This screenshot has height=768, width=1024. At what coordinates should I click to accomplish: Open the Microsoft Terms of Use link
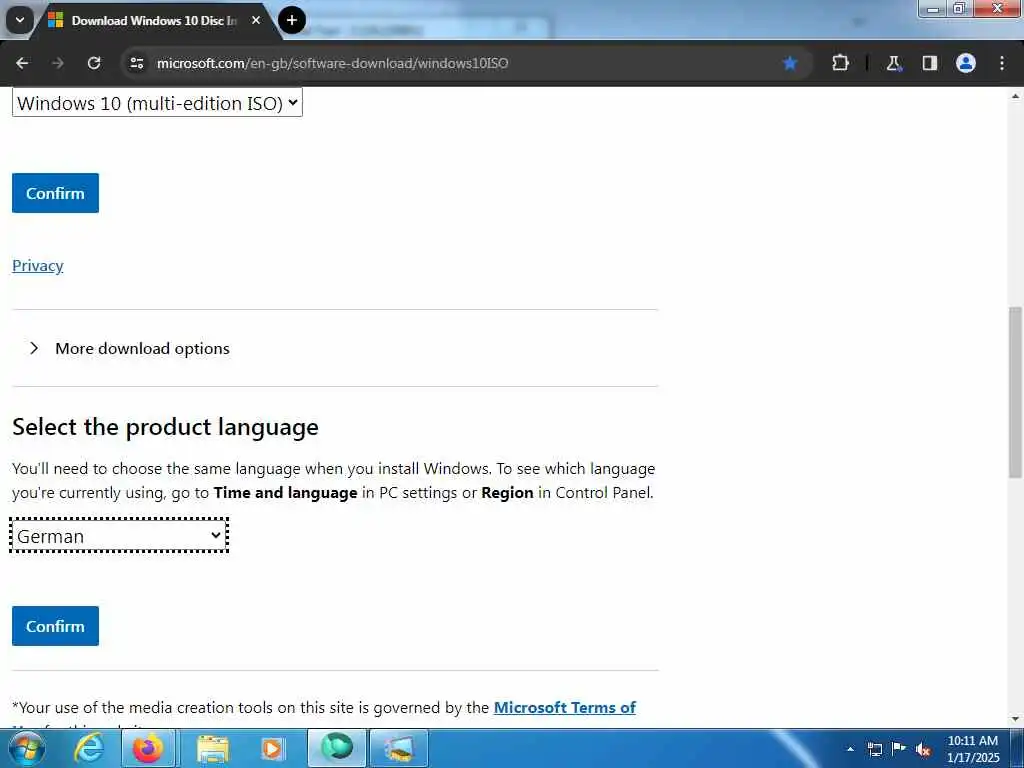(564, 708)
